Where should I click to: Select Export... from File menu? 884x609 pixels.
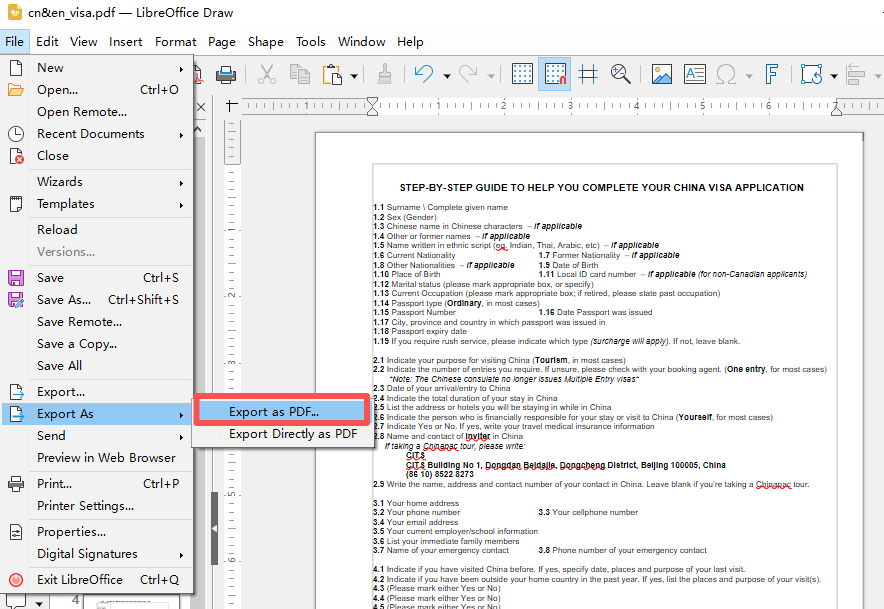(97, 391)
